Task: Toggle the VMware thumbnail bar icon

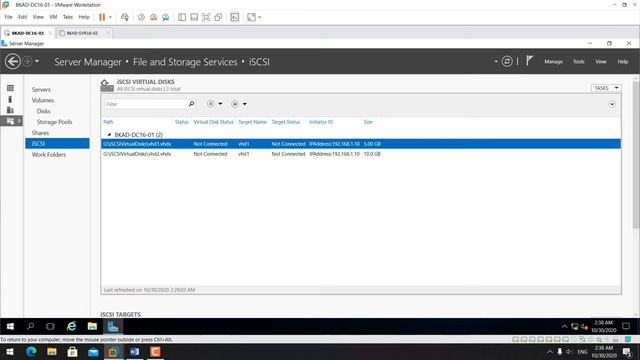Action: pos(194,17)
